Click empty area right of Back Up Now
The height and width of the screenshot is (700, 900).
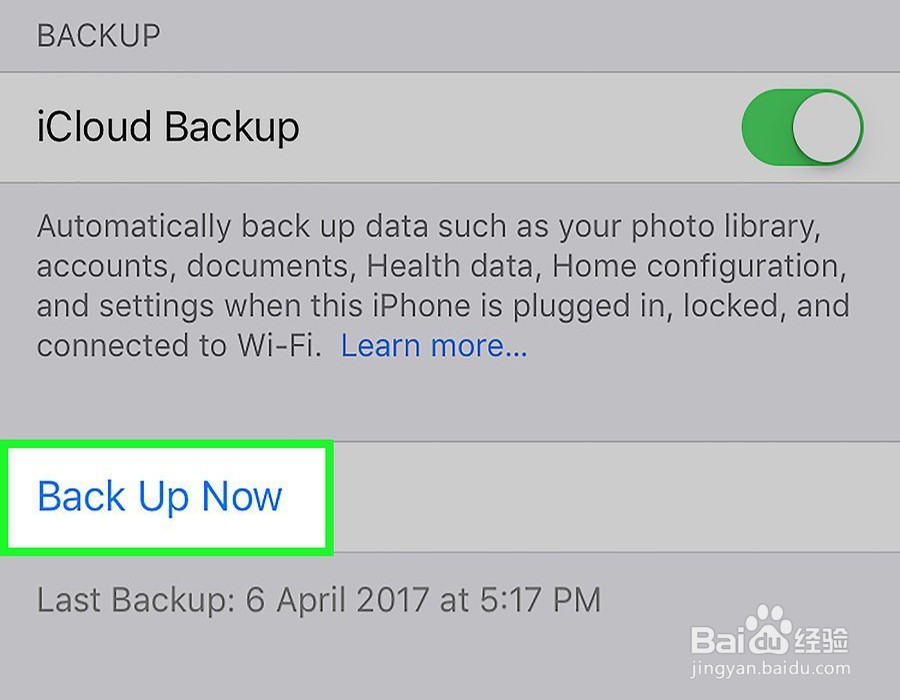[x=610, y=497]
